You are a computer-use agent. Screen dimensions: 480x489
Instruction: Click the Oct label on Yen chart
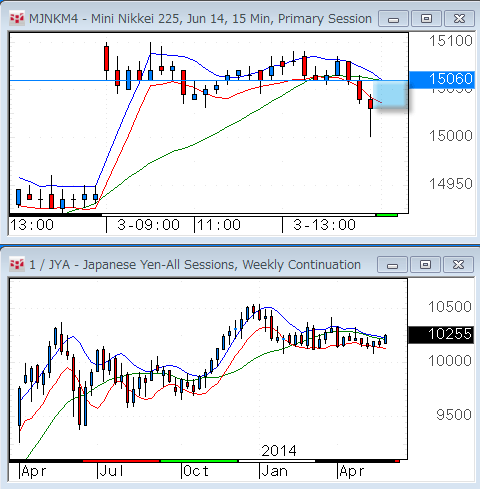point(196,471)
